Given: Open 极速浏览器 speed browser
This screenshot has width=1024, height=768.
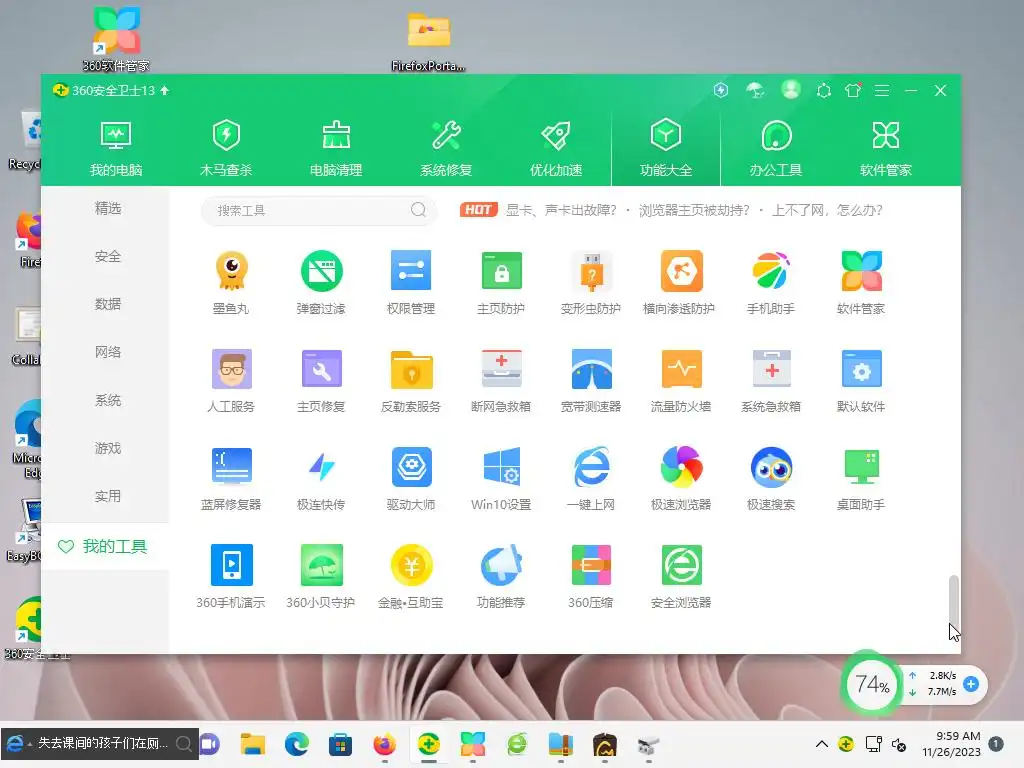Looking at the screenshot, I should [x=680, y=479].
